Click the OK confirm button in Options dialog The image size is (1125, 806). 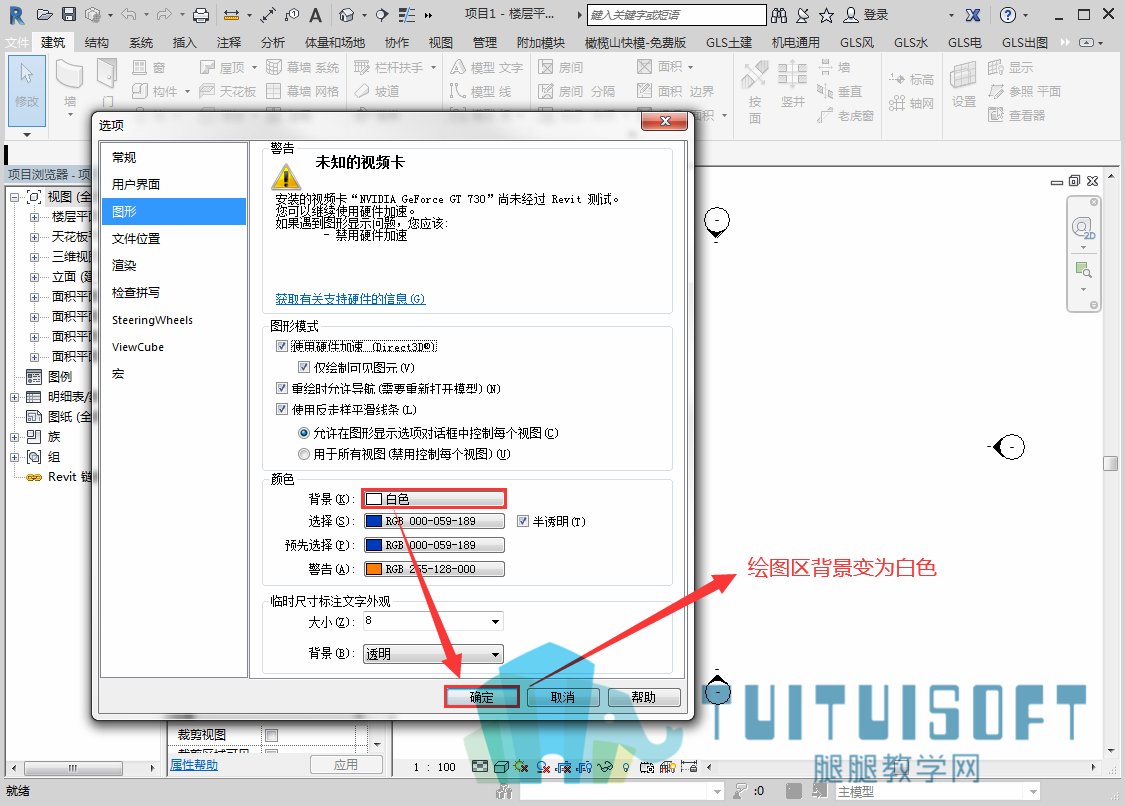point(481,697)
